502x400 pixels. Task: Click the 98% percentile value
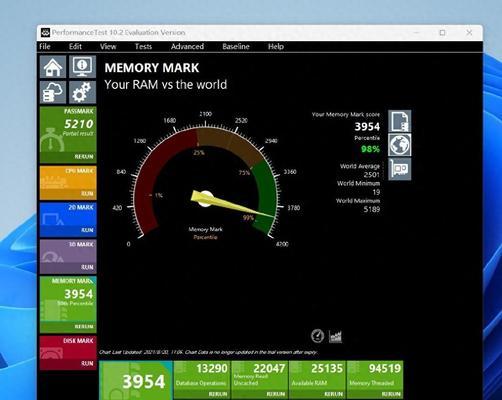coord(370,149)
